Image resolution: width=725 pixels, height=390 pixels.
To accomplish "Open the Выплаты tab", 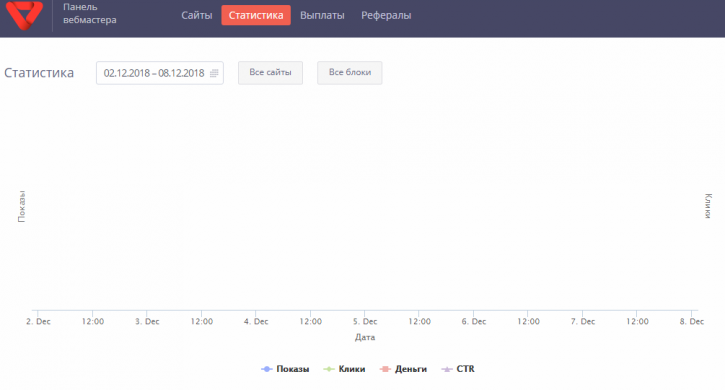I will (x=322, y=15).
